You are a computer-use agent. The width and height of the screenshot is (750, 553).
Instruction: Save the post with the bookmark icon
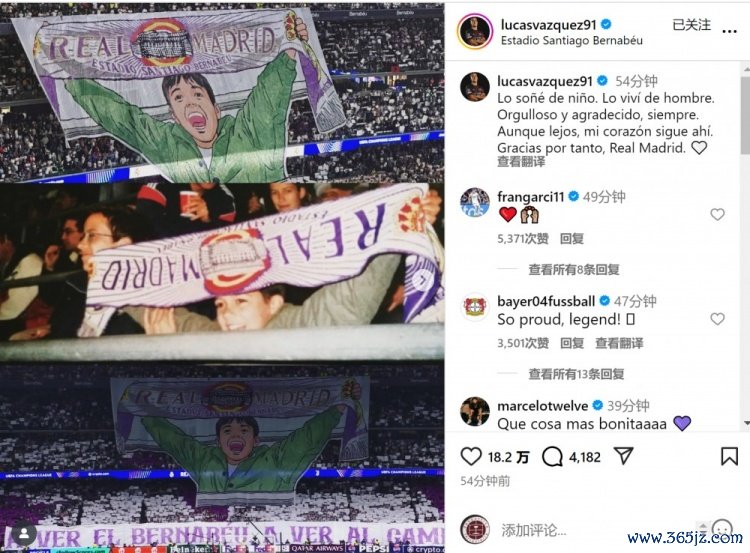(x=729, y=456)
